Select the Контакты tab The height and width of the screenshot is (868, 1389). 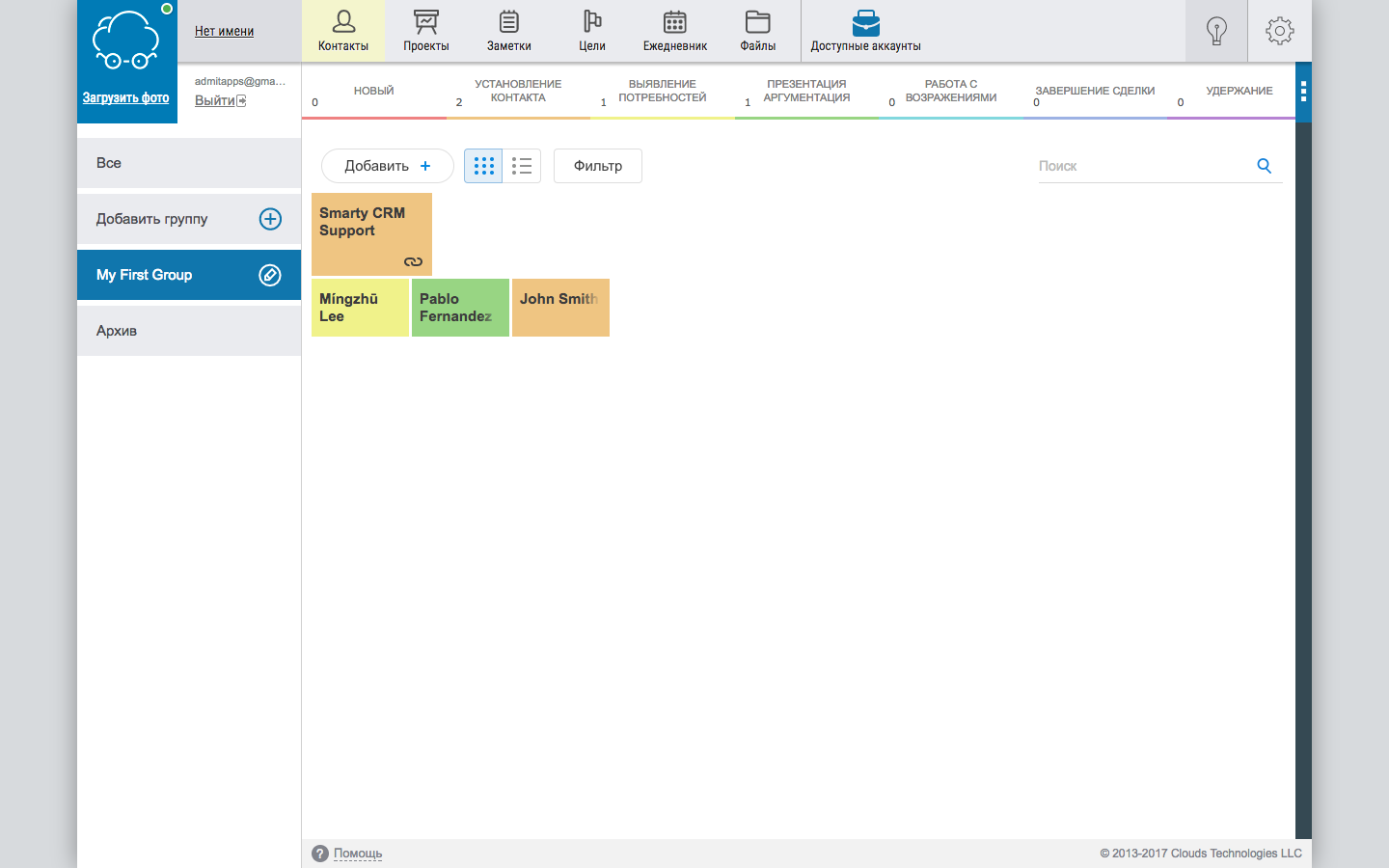pos(343,30)
